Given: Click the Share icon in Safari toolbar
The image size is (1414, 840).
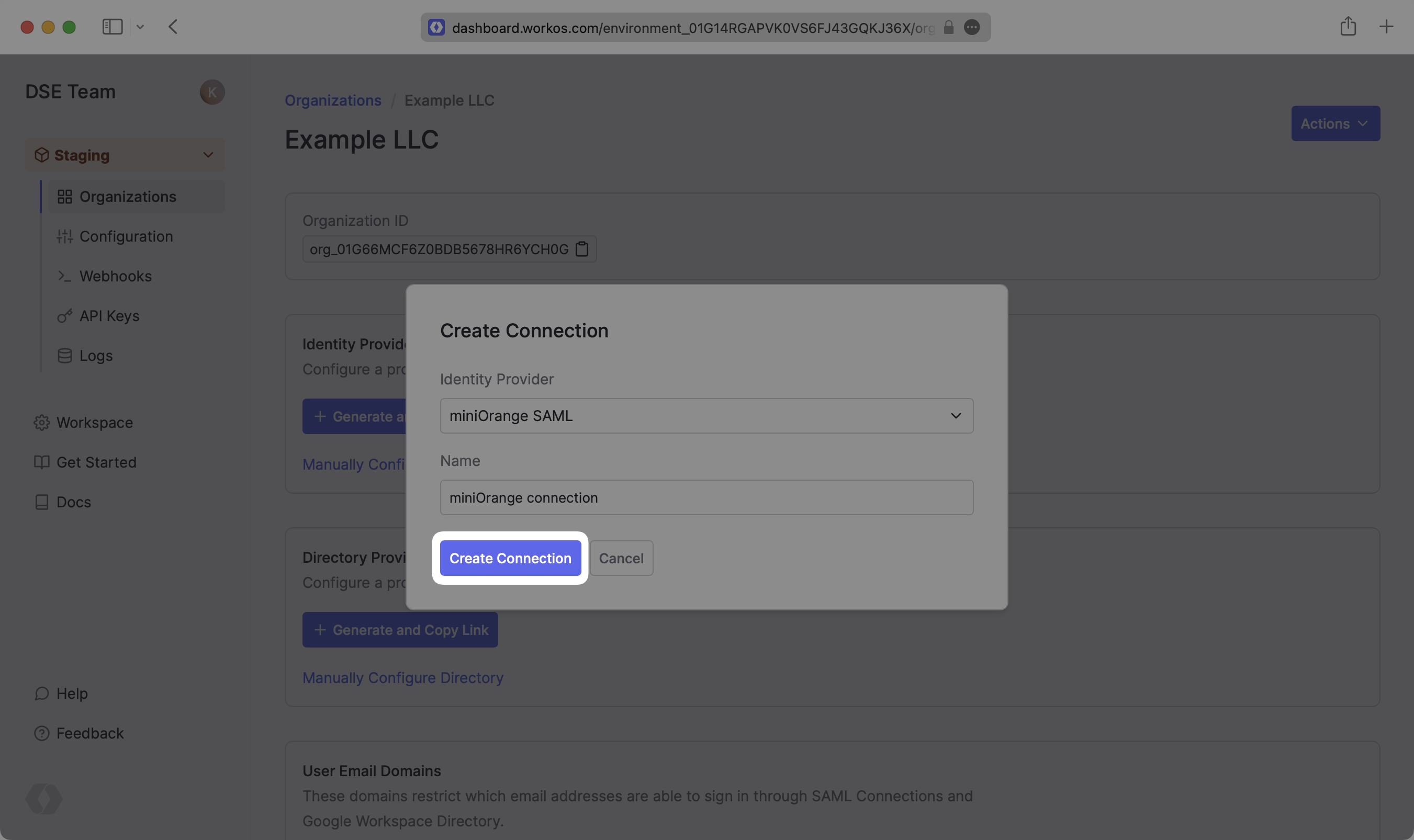Looking at the screenshot, I should pyautogui.click(x=1348, y=26).
